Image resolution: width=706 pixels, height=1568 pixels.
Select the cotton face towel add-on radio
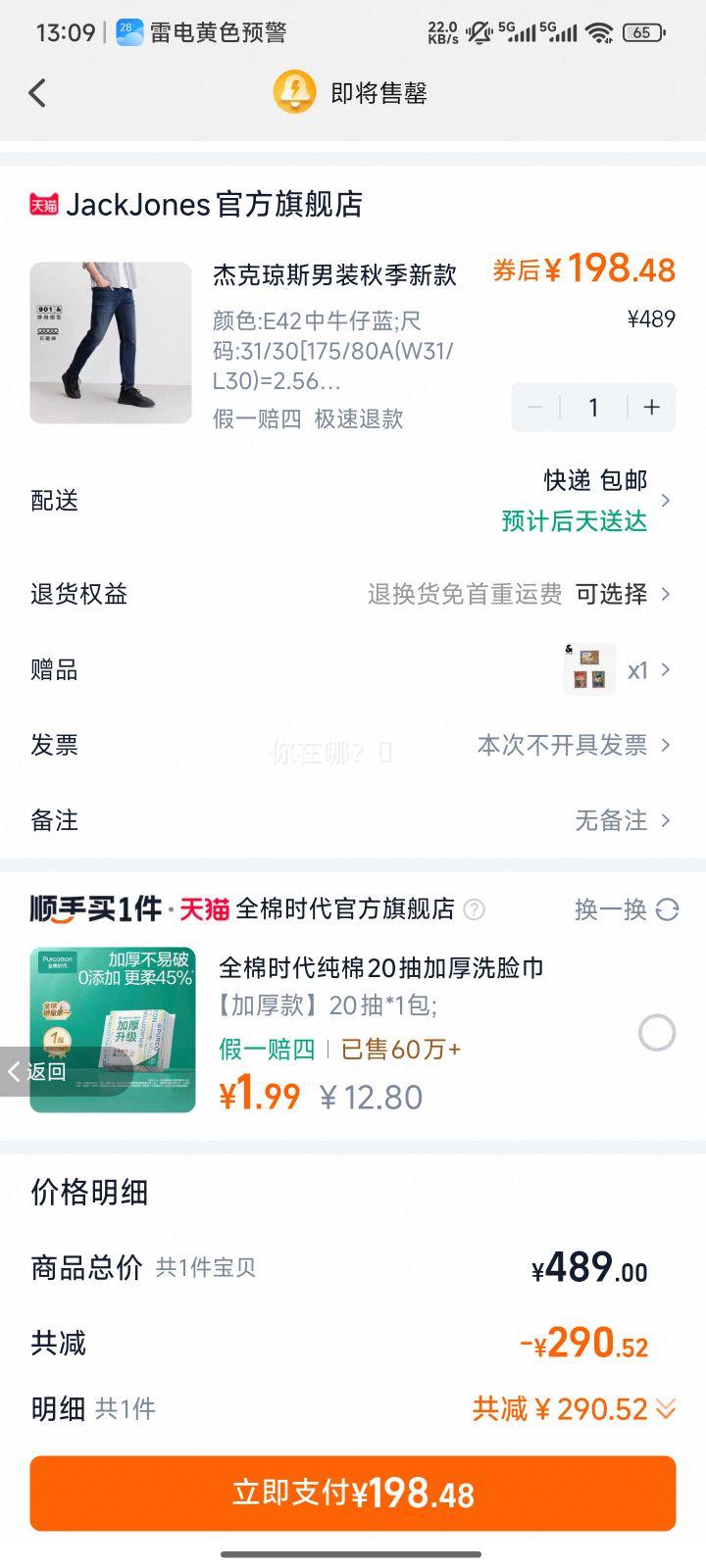pos(657,1032)
